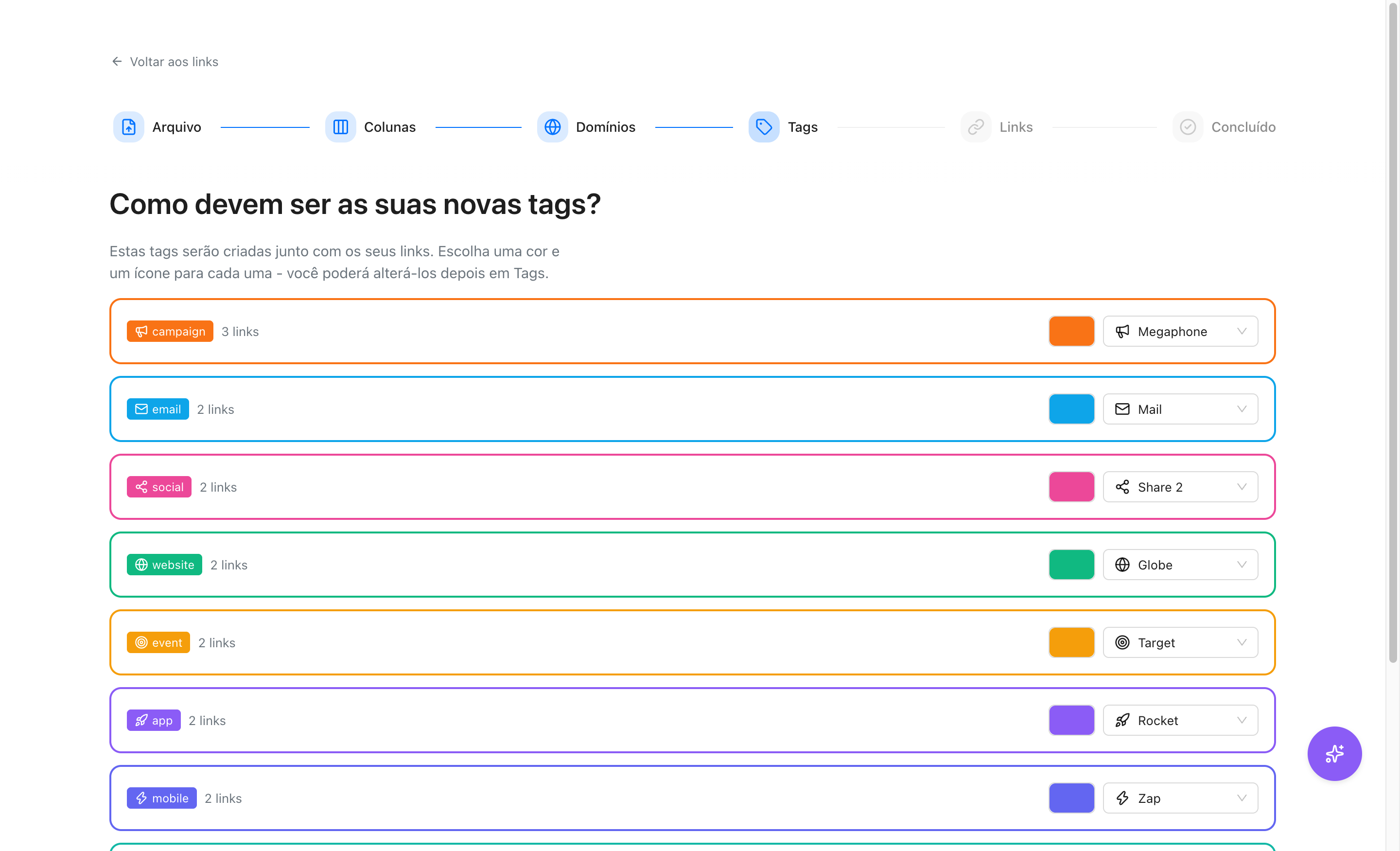This screenshot has width=1400, height=851.
Task: Open the Mail icon dropdown
Action: click(x=1180, y=409)
